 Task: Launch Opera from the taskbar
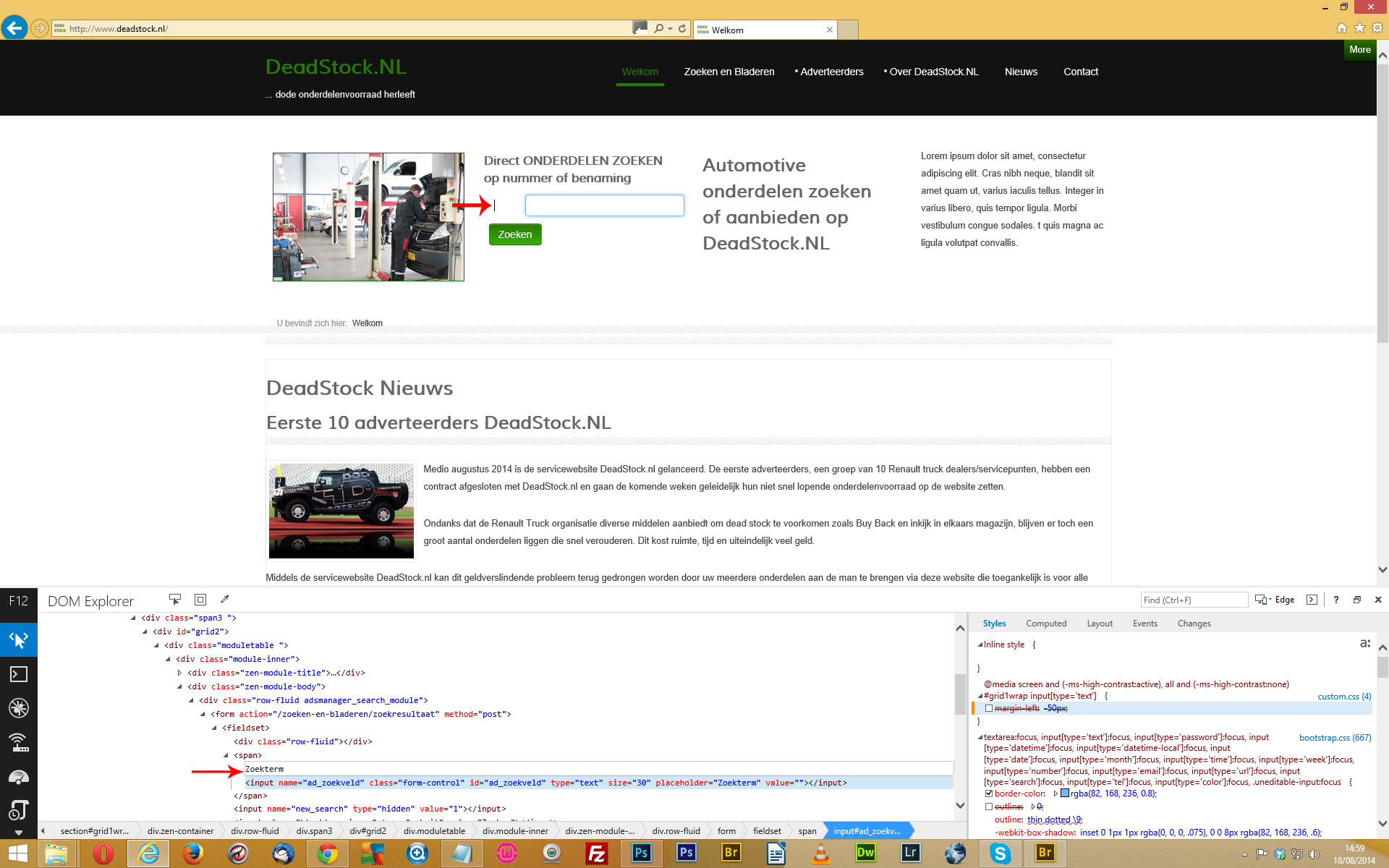click(x=103, y=854)
